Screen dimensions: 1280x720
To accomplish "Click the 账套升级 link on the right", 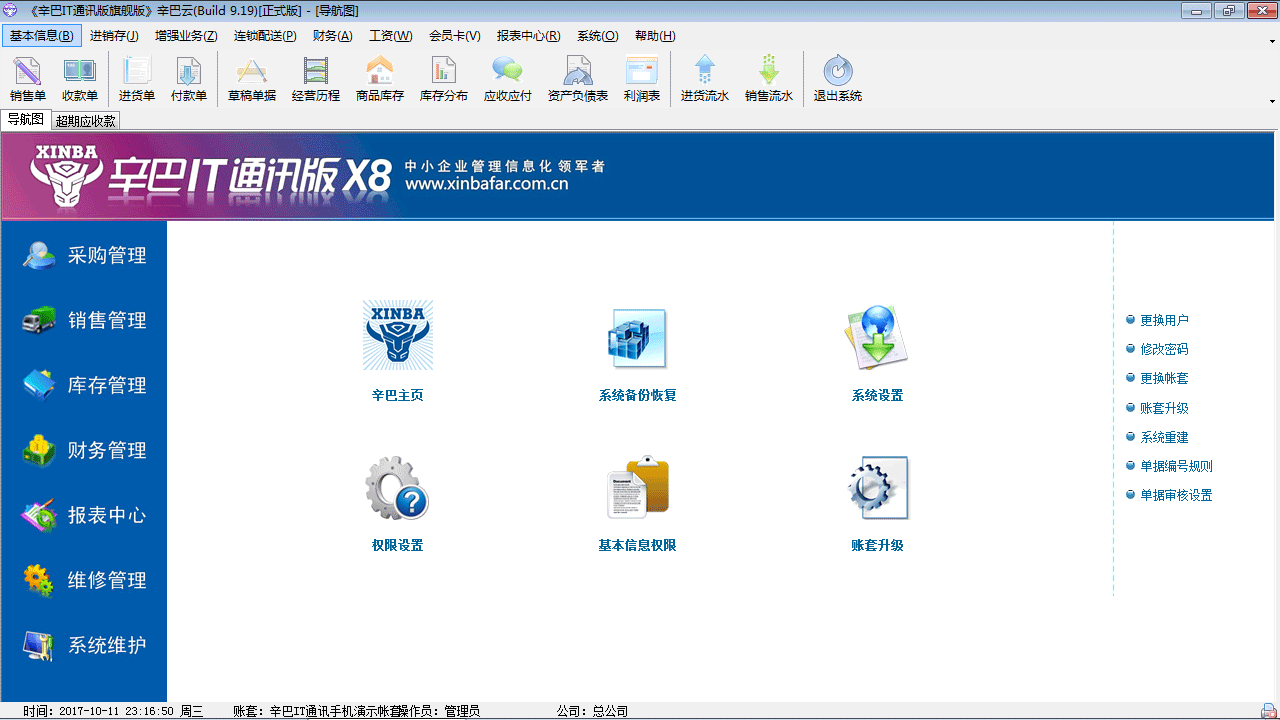I will coord(1164,409).
